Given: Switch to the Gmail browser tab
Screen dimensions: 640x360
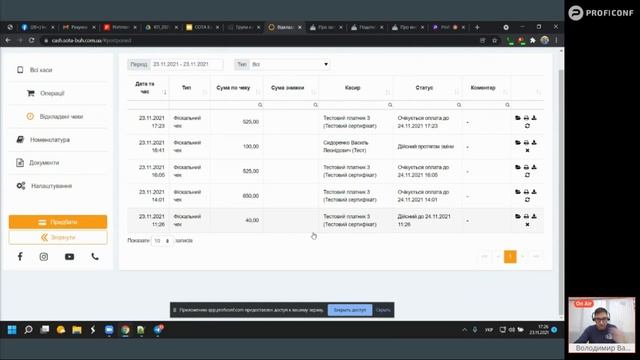Looking at the screenshot, I should pos(79,27).
